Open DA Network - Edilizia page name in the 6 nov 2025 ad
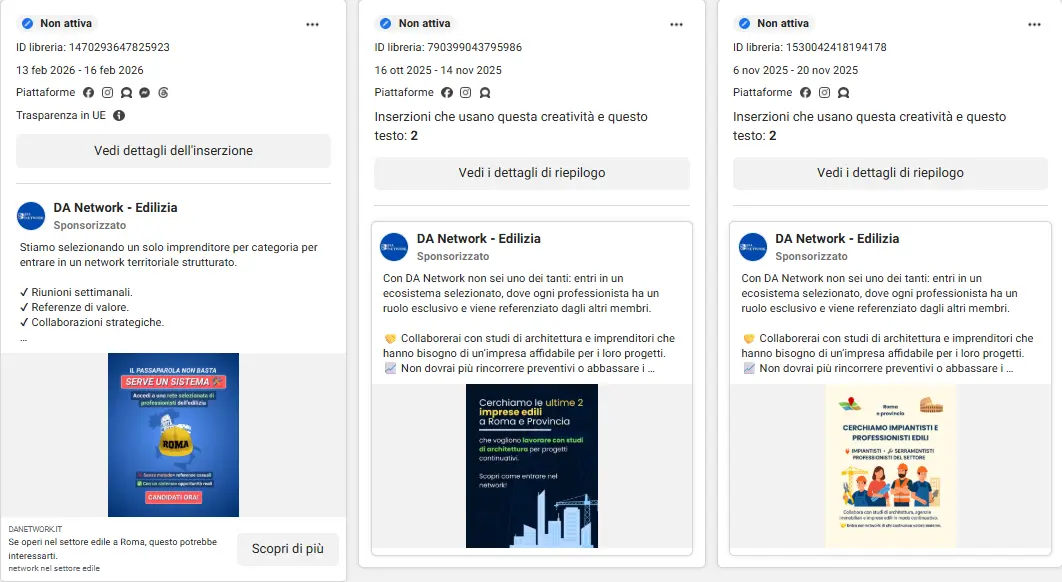Image resolution: width=1062 pixels, height=582 pixels. [837, 239]
